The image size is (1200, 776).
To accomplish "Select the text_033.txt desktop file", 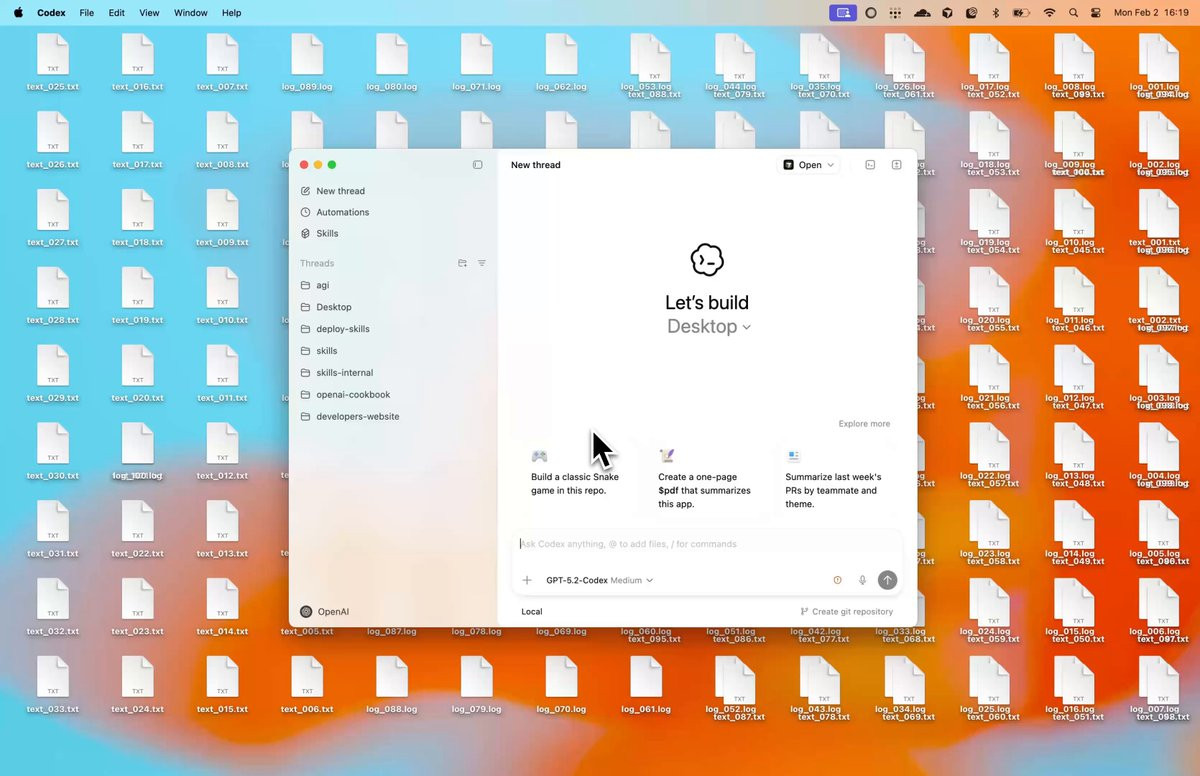I will pos(53,685).
